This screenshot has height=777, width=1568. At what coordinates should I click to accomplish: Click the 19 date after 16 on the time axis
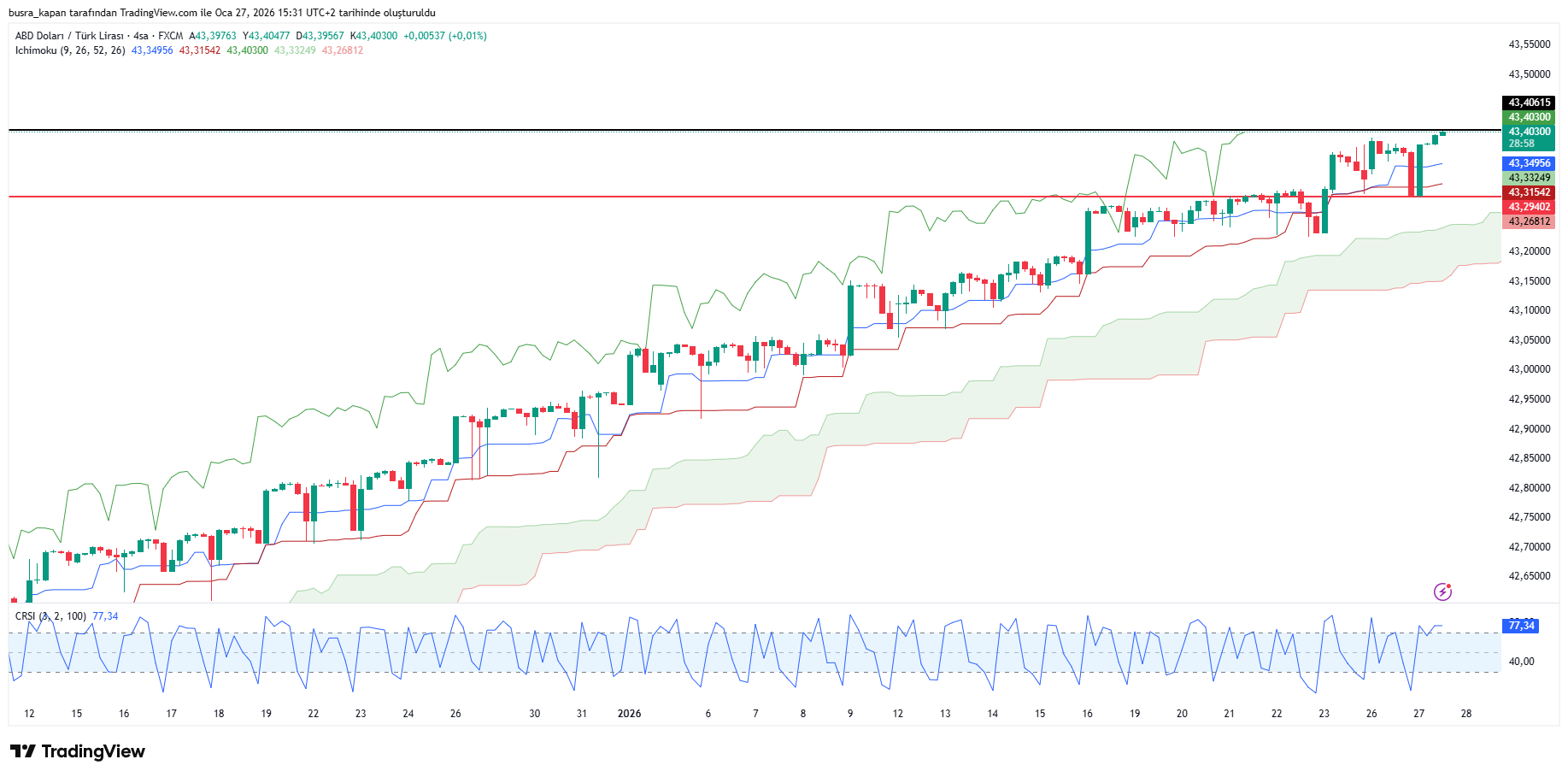(1135, 714)
